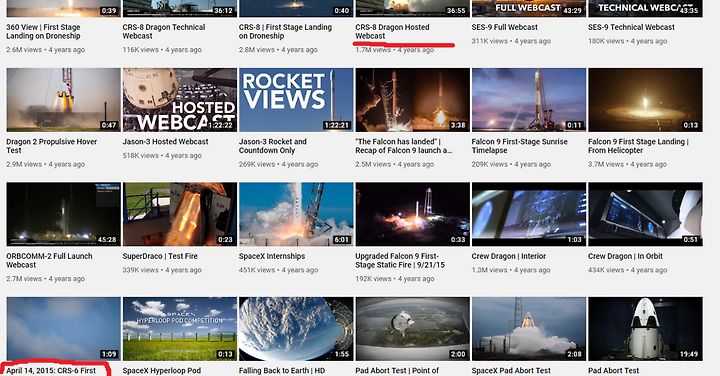Open Jason-3 Hosted Webcast title link
Image resolution: width=720 pixels, height=376 pixels.
click(x=165, y=141)
